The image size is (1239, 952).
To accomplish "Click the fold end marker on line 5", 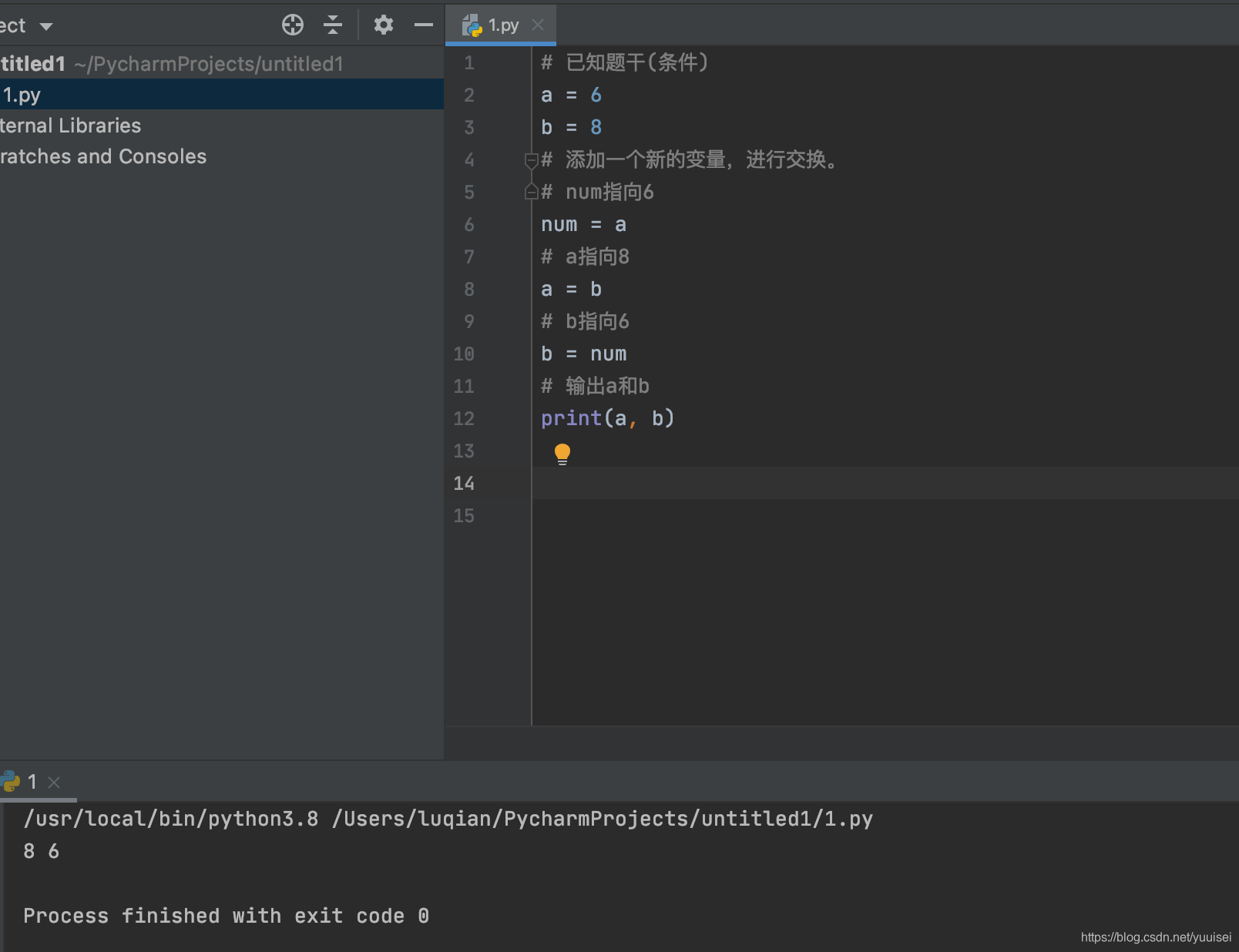I will pos(531,192).
